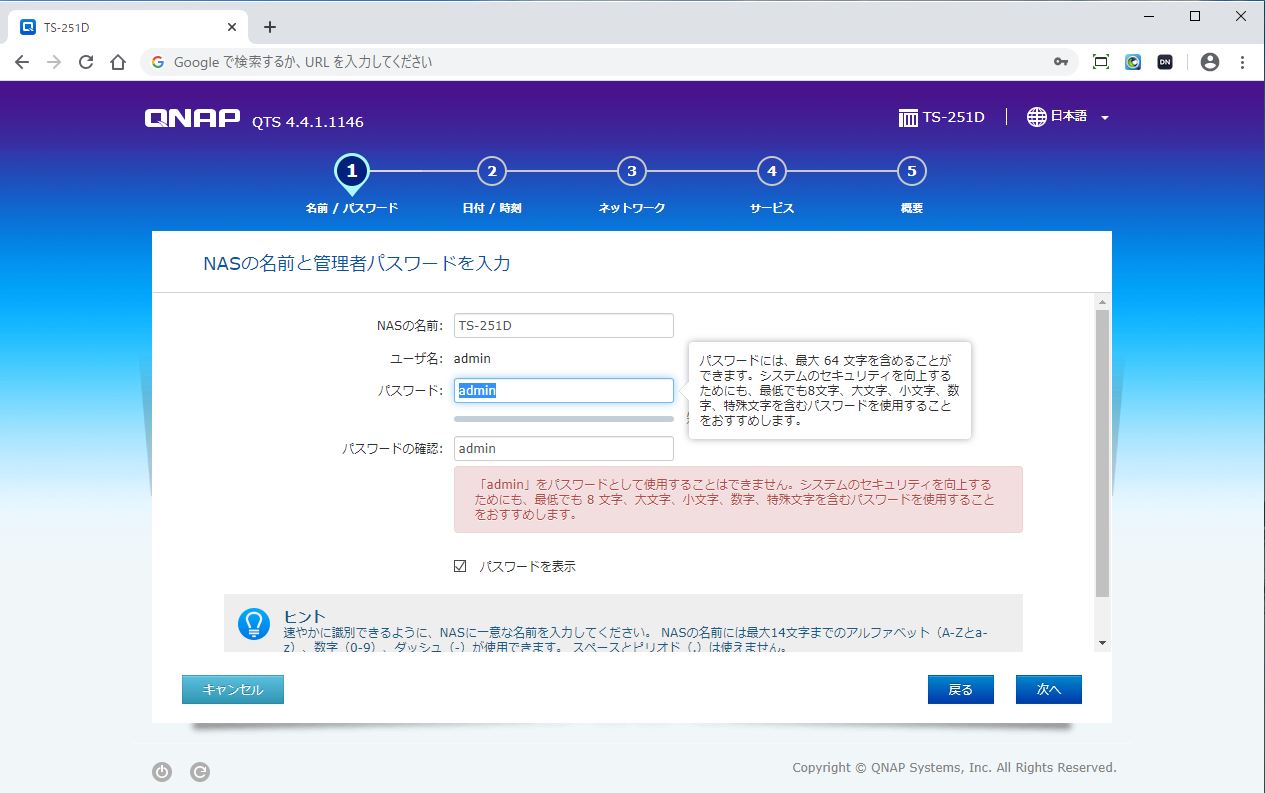Jump to step 2 日付 / 時刻

(491, 172)
